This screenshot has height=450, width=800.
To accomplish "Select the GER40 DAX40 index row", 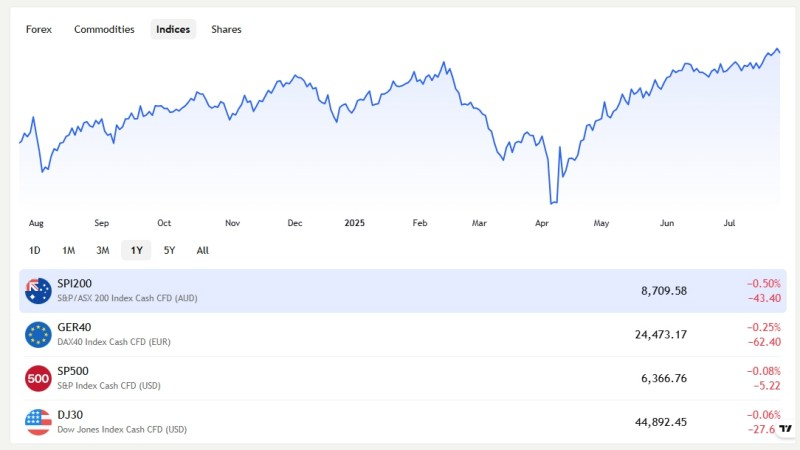I will (x=403, y=335).
